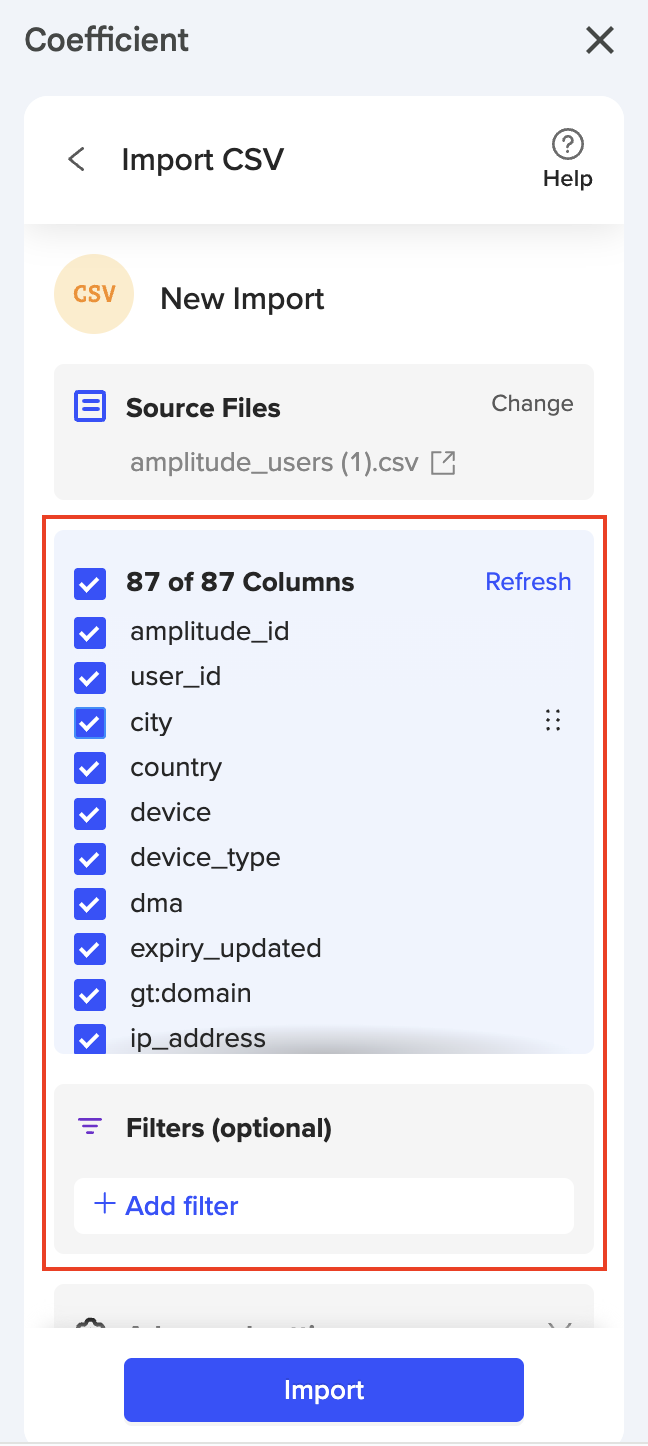Click the Change link for Source Files
Viewport: 648px width, 1446px height.
(x=532, y=403)
